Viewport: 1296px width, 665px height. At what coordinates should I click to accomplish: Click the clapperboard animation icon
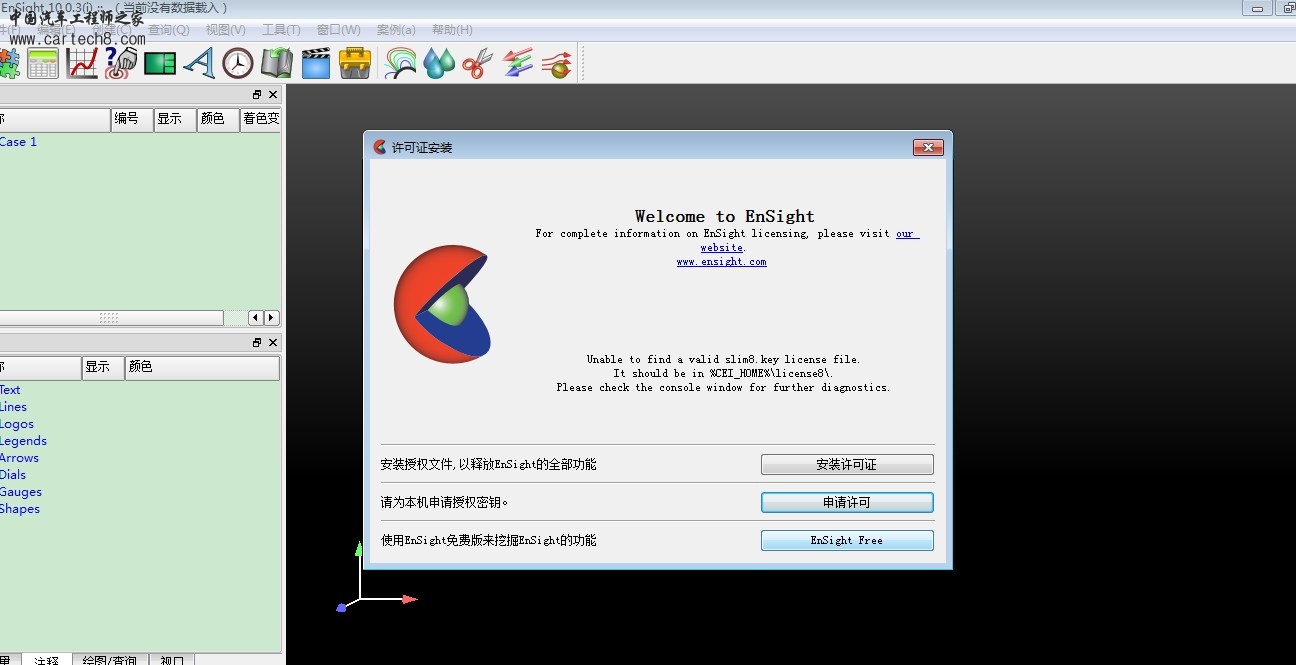click(x=315, y=63)
